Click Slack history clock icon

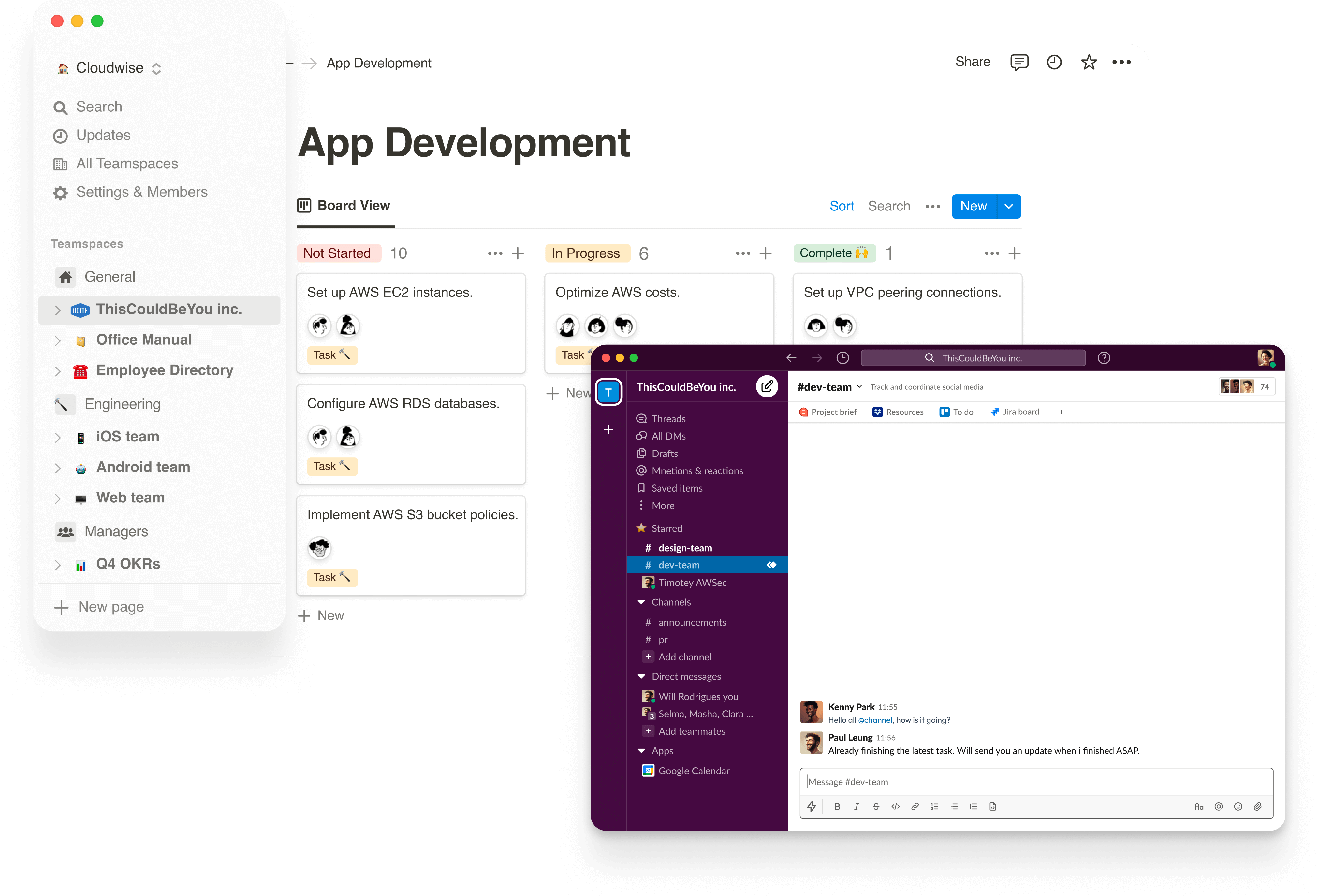pyautogui.click(x=843, y=358)
